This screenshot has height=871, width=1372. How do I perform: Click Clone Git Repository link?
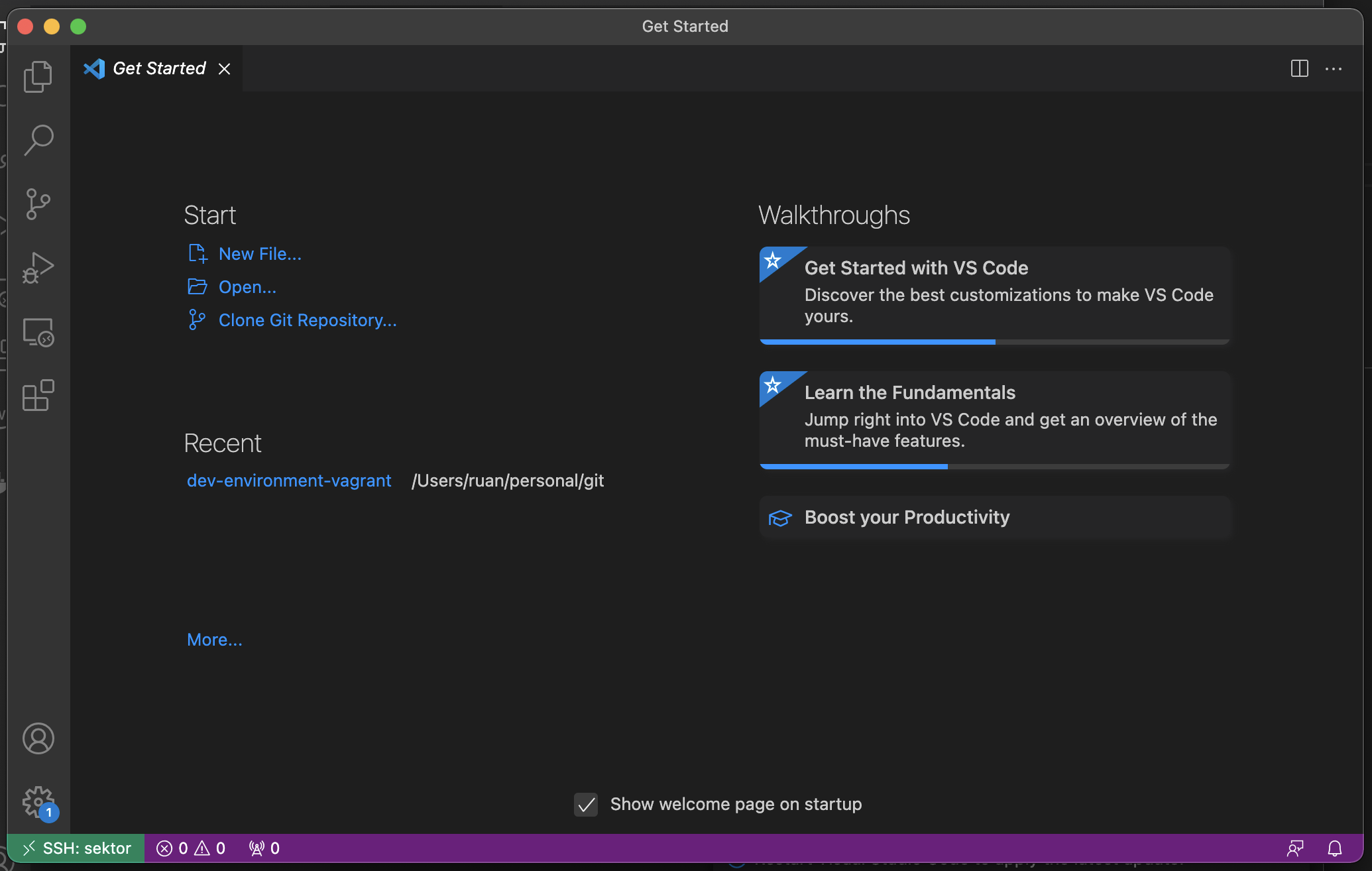(x=308, y=320)
